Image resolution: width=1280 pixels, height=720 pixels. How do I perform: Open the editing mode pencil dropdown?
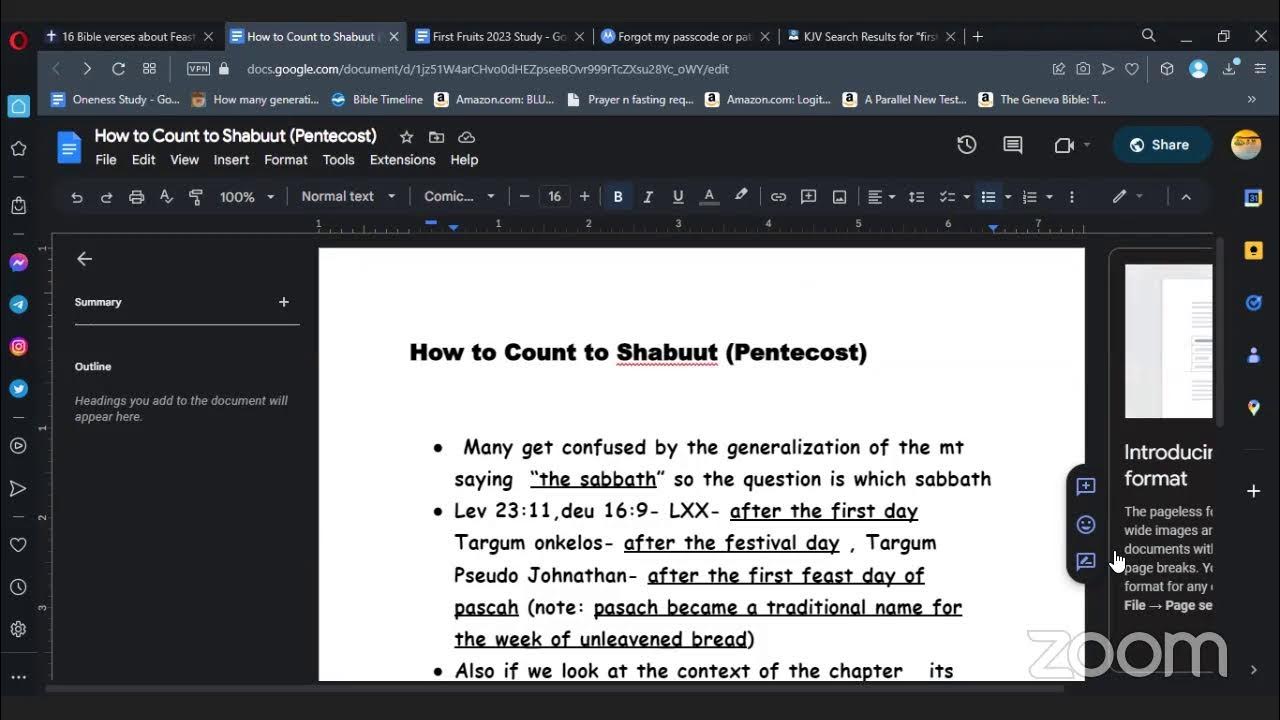click(x=1127, y=197)
